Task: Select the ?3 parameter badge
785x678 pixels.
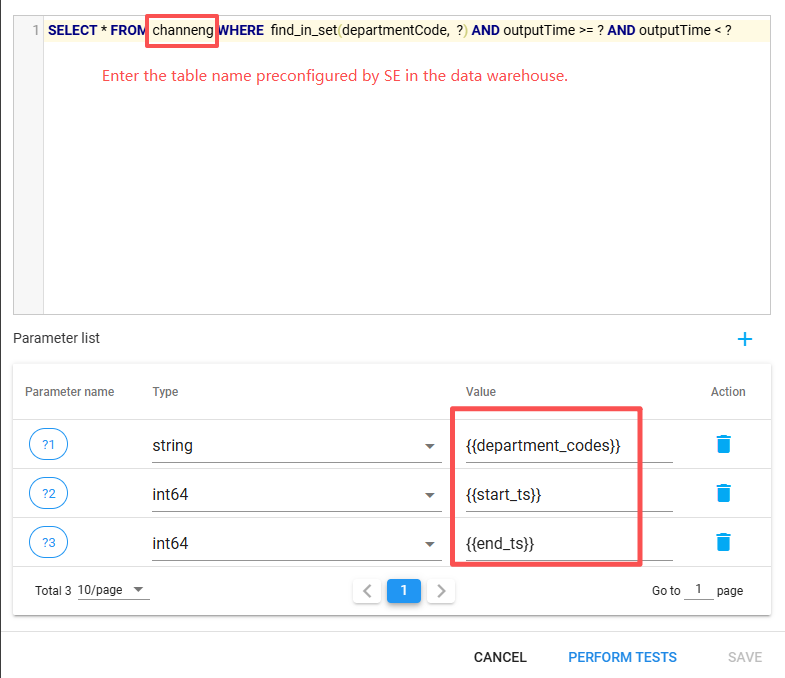Action: pyautogui.click(x=48, y=543)
